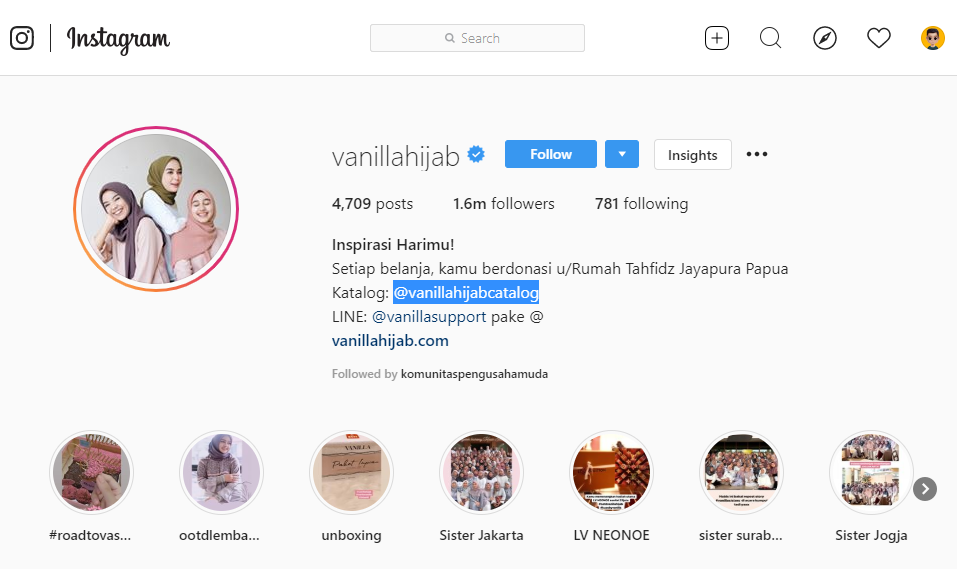957x569 pixels.
Task: Open the @vanillahijabcatalog mention link
Action: tap(466, 292)
